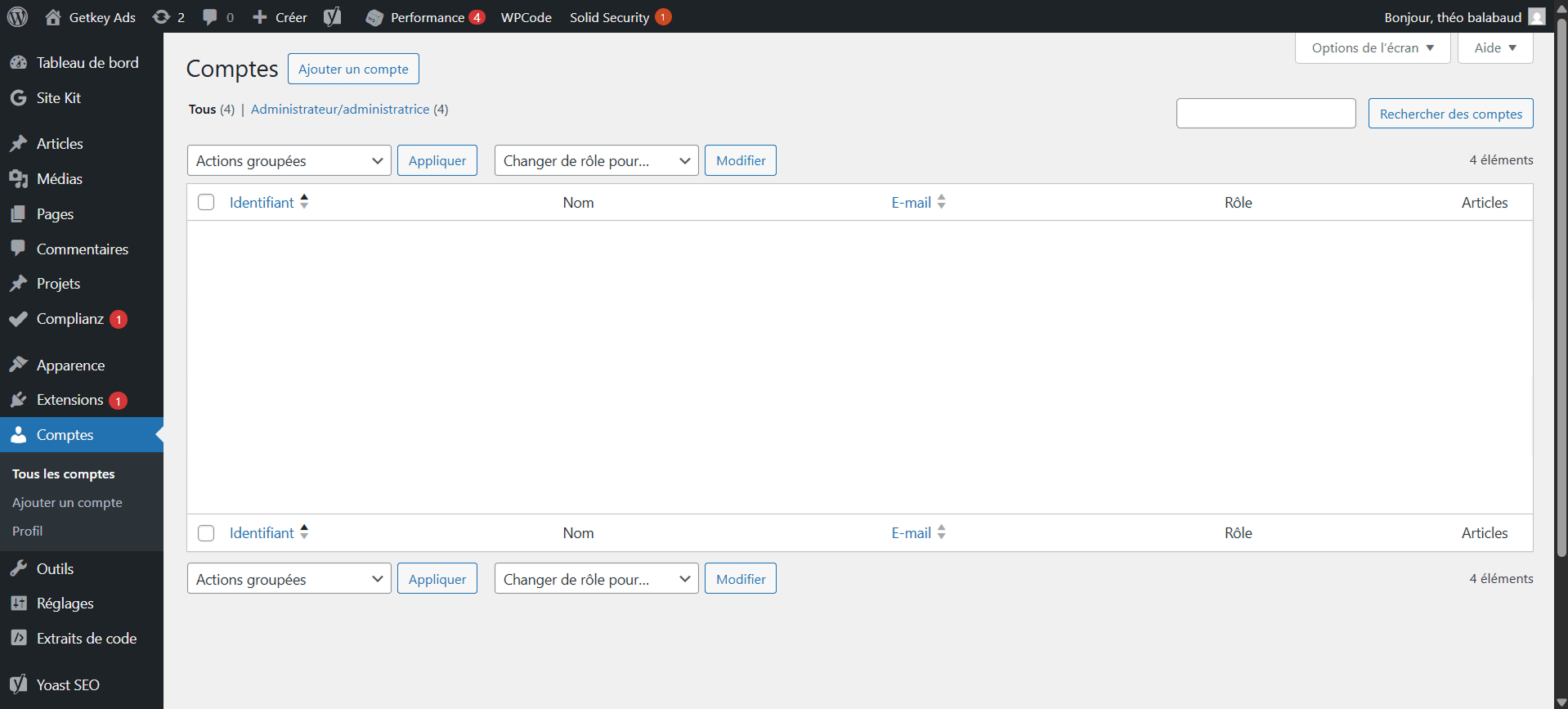Filter by Administrateur/administratrice link

point(340,110)
